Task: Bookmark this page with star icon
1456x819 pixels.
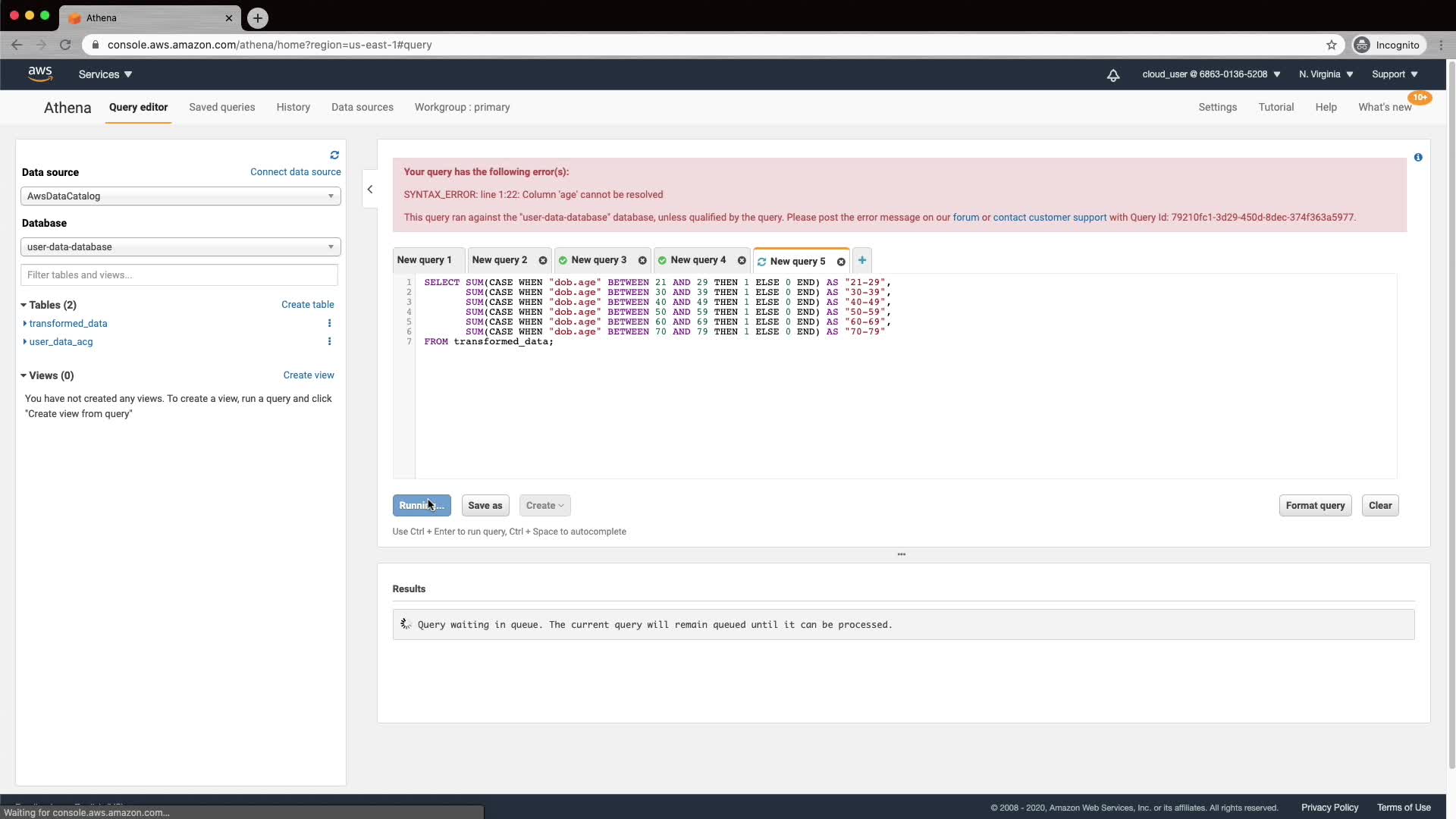Action: coord(1331,45)
